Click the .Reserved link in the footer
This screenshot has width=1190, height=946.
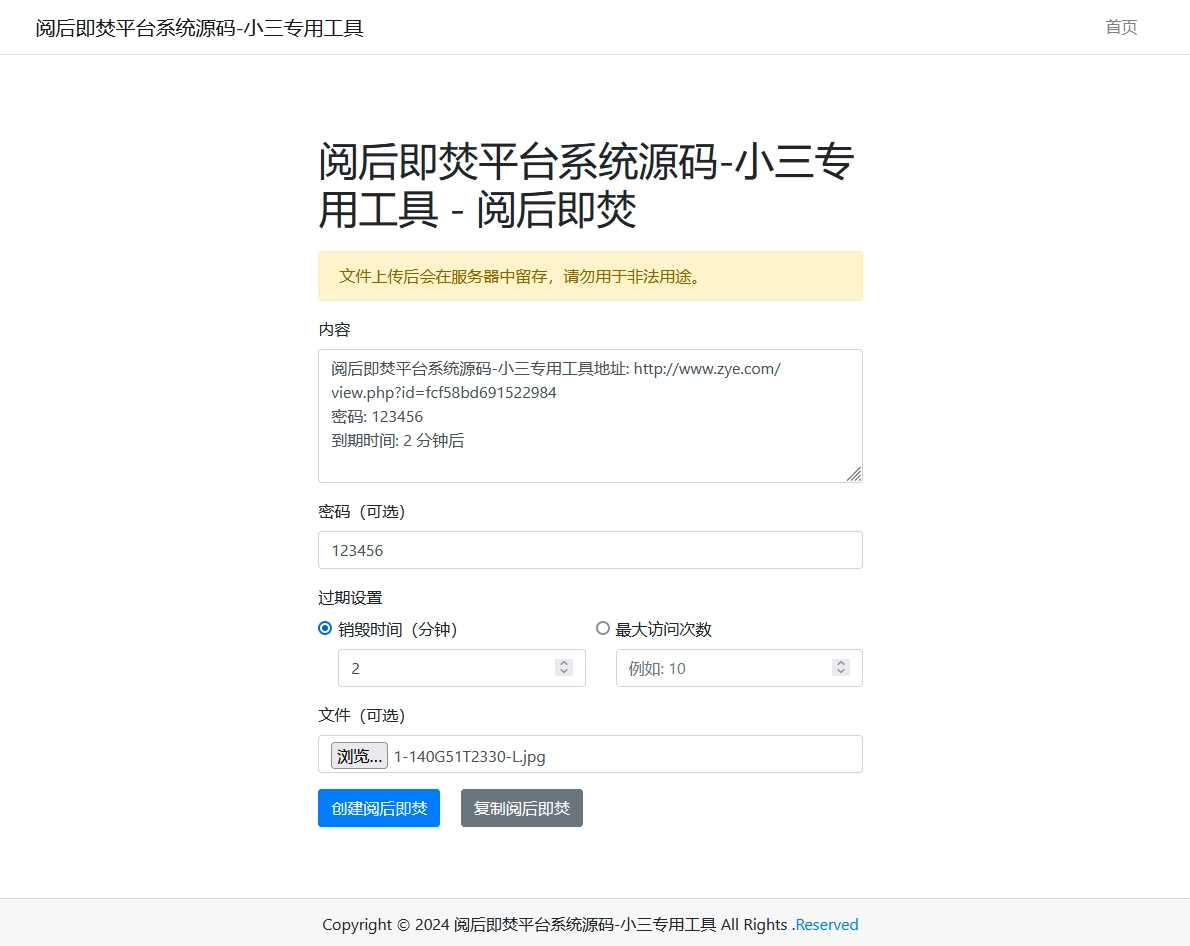point(826,924)
